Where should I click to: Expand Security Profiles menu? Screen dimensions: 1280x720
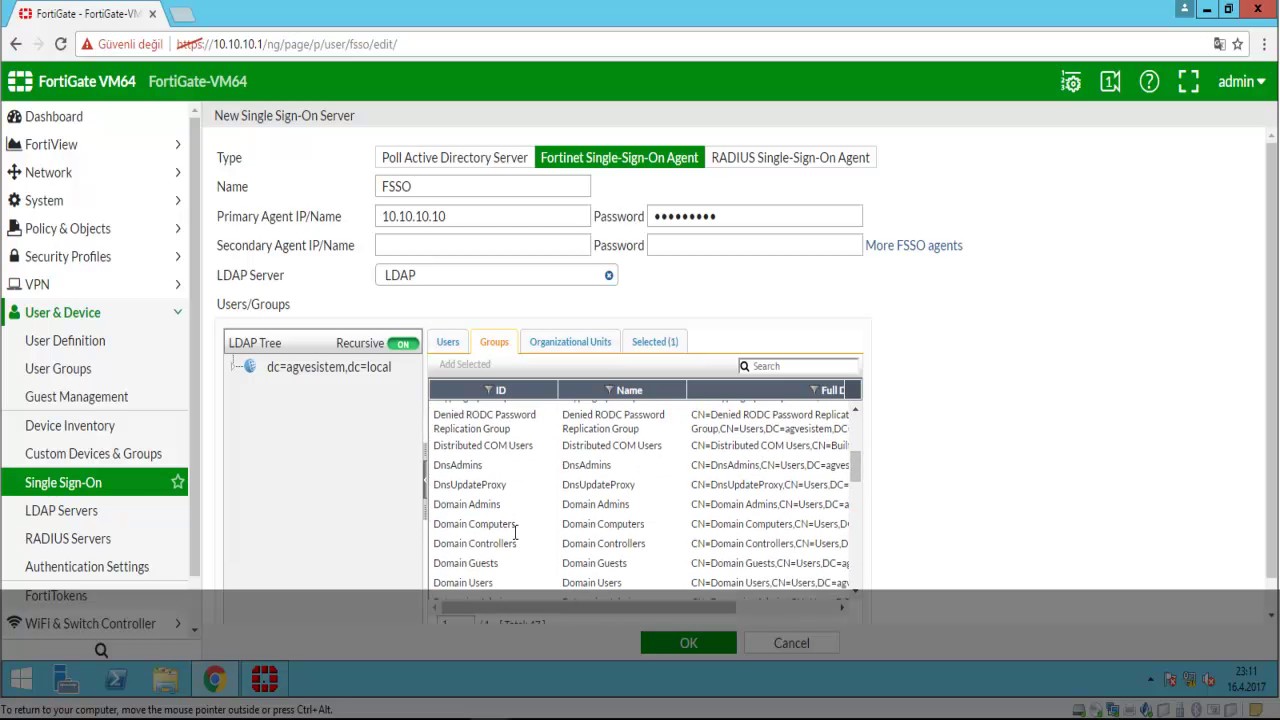click(x=94, y=256)
